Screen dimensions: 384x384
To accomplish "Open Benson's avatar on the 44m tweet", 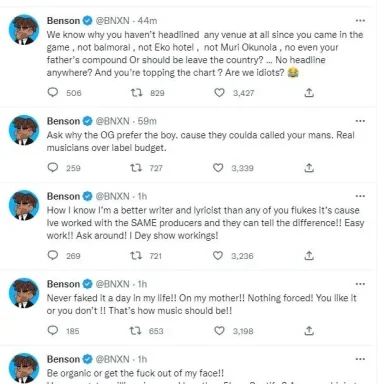I will 24,29.
